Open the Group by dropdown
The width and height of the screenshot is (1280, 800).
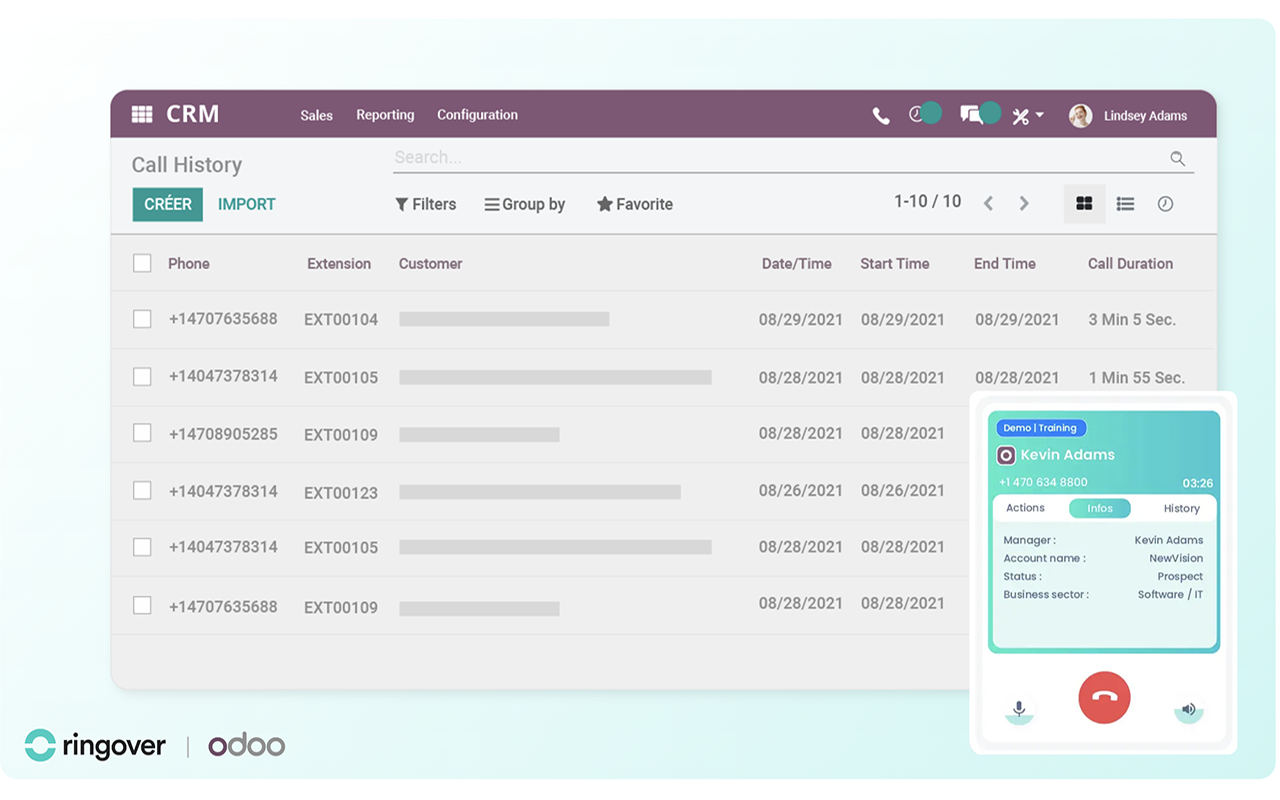(x=525, y=204)
